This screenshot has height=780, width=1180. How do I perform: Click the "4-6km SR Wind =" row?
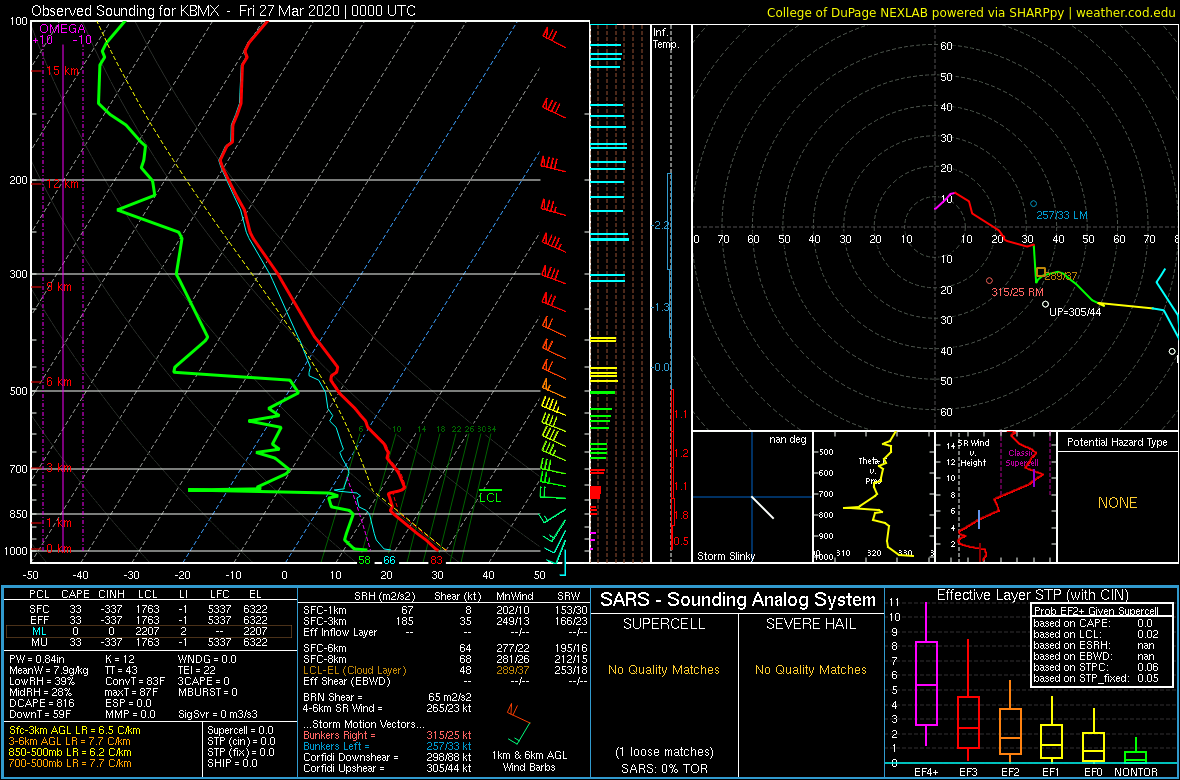pyautogui.click(x=387, y=708)
